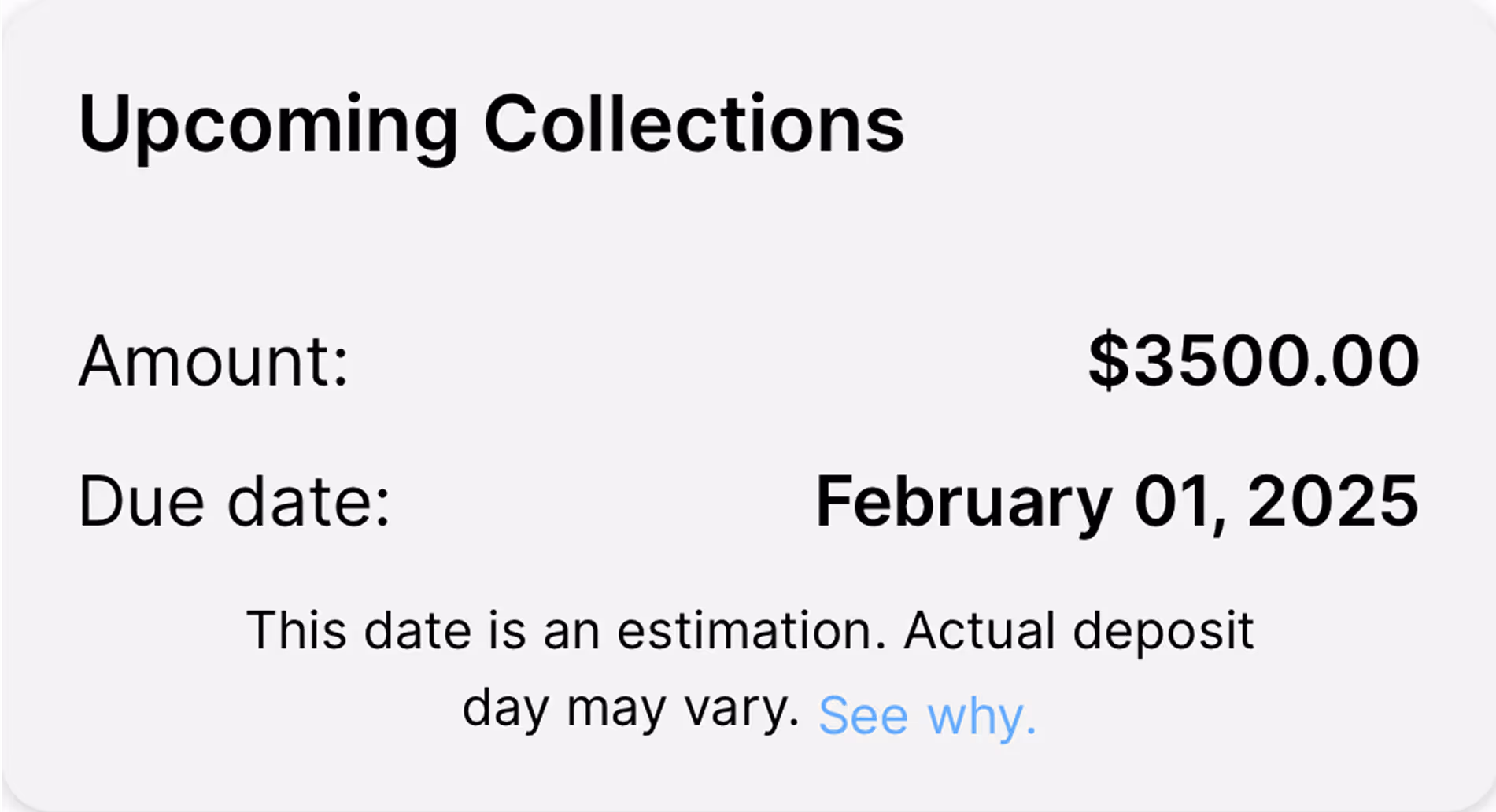
Task: Click the "Upcoming Collections" heading
Action: (x=491, y=124)
